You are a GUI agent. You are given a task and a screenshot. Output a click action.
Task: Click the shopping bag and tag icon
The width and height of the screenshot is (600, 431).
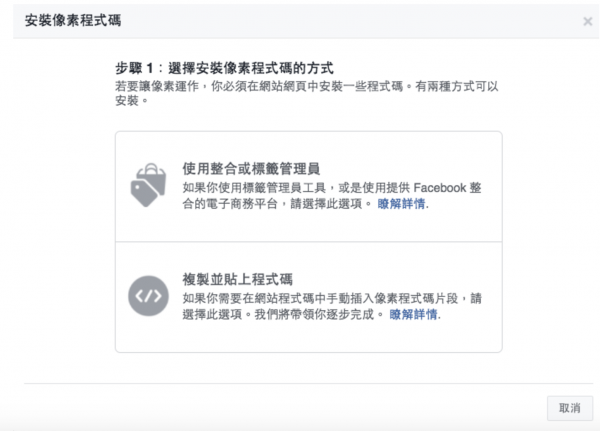coord(148,185)
